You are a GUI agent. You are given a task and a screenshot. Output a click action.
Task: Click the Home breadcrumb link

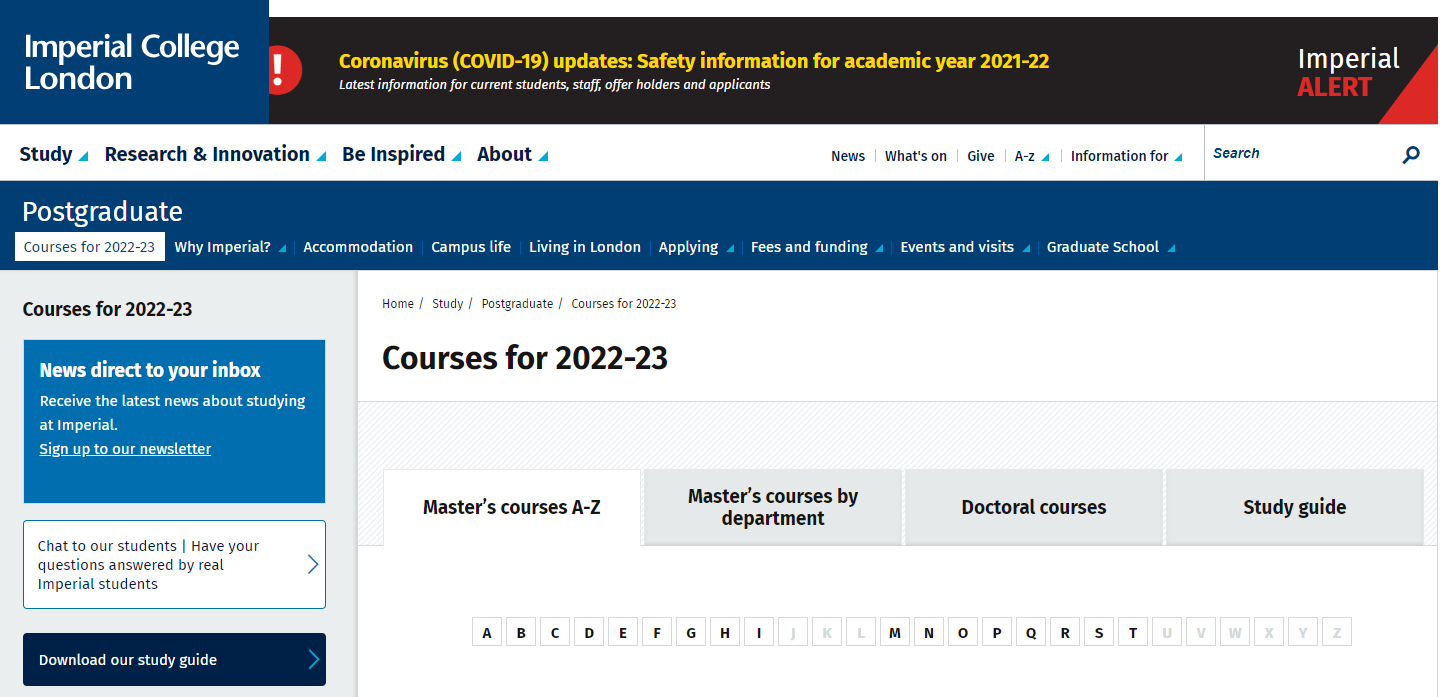(398, 304)
